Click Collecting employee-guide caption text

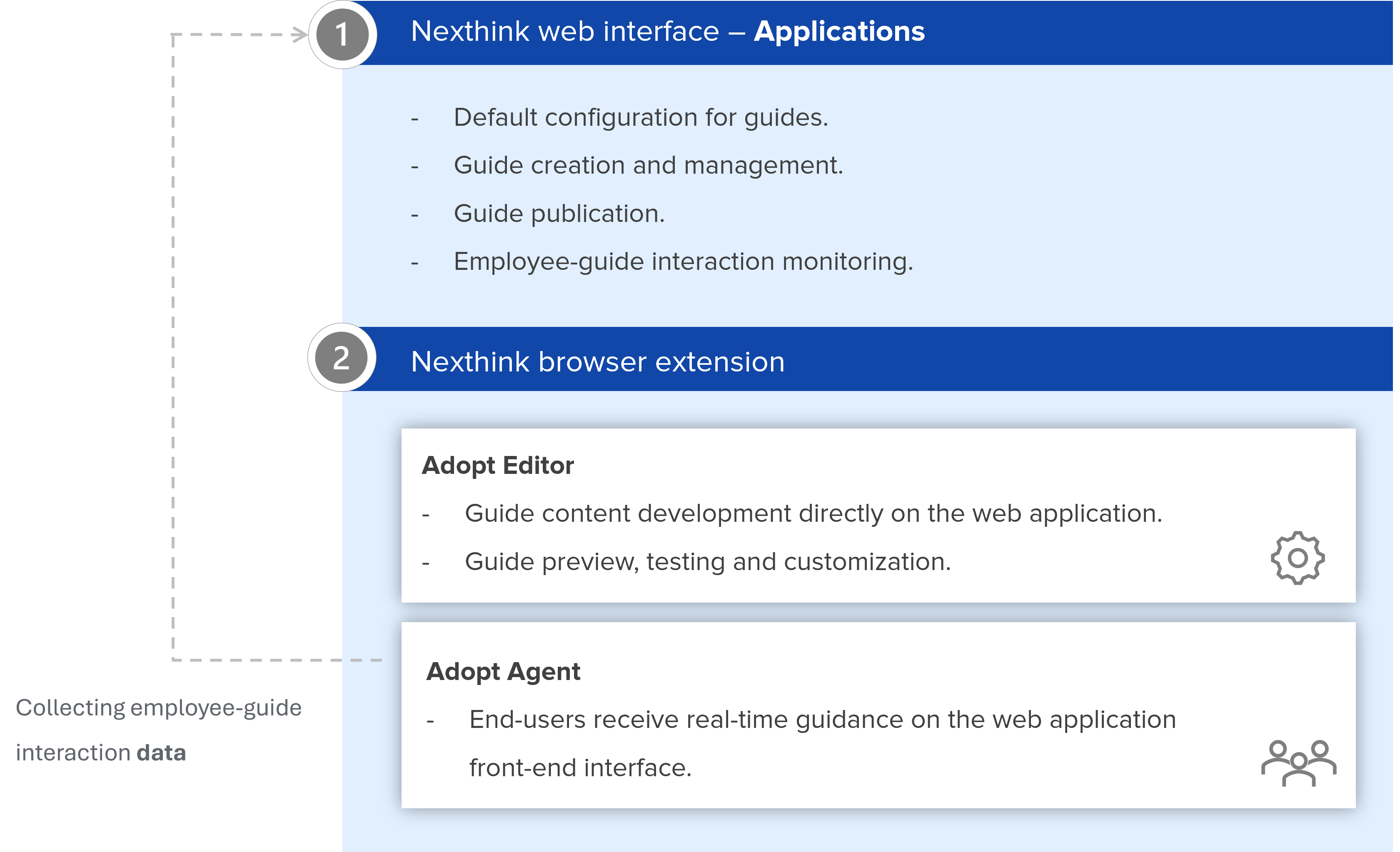click(x=159, y=708)
